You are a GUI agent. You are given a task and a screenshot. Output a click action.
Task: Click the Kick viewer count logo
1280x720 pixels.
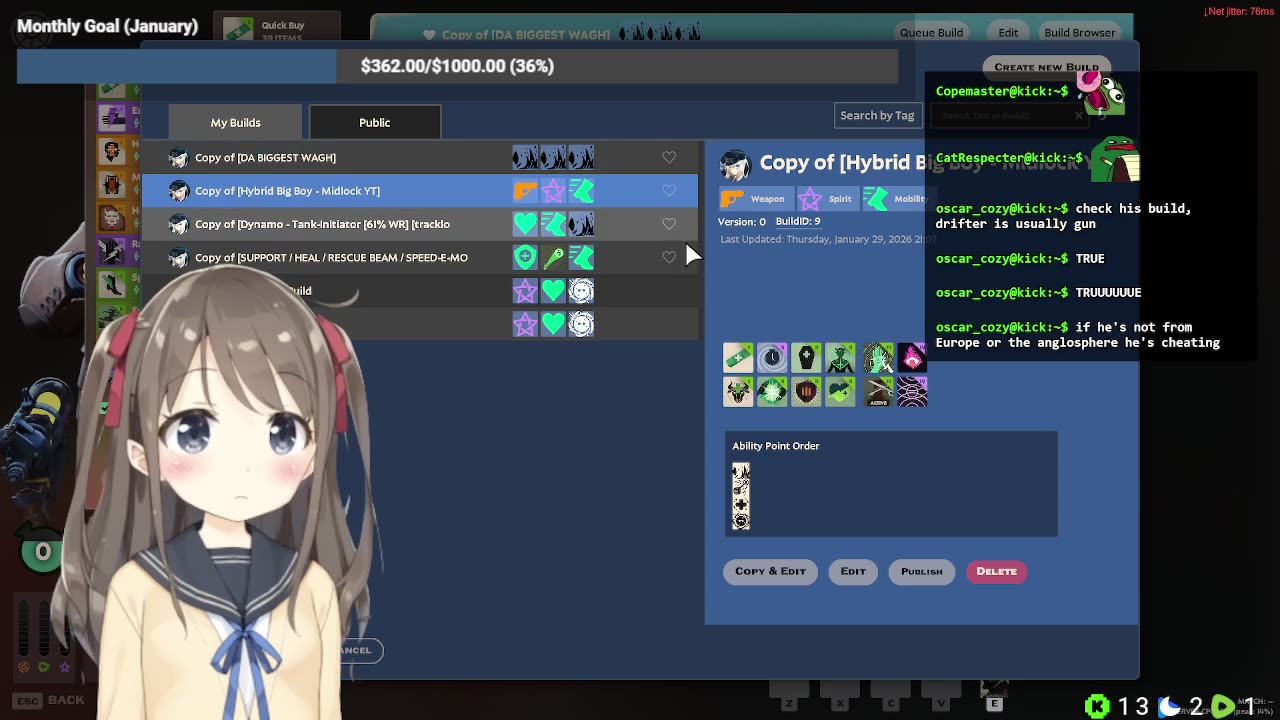click(x=1097, y=706)
